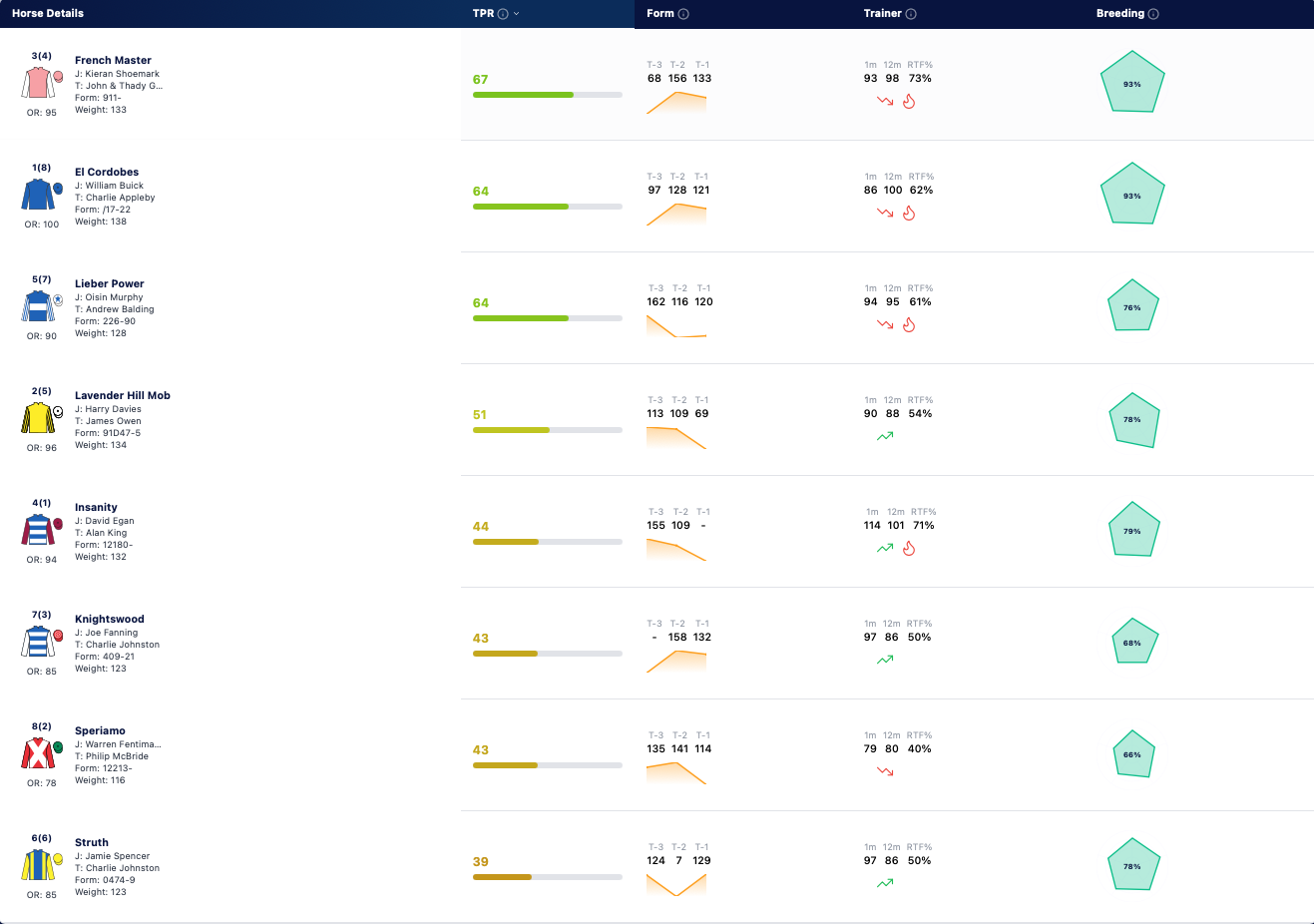Click Lieber Power's 76% breeding pentagon

1132,307
